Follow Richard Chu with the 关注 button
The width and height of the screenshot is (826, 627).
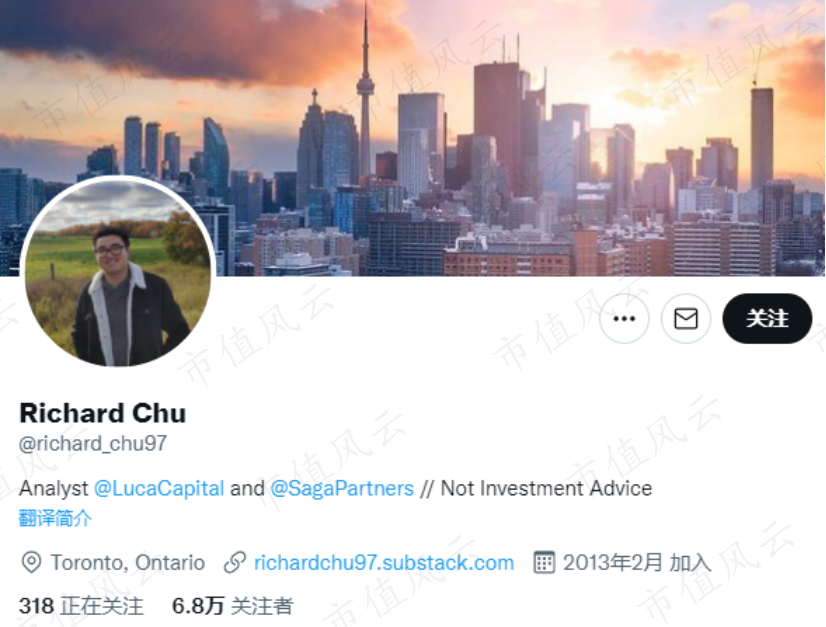pyautogui.click(x=767, y=319)
